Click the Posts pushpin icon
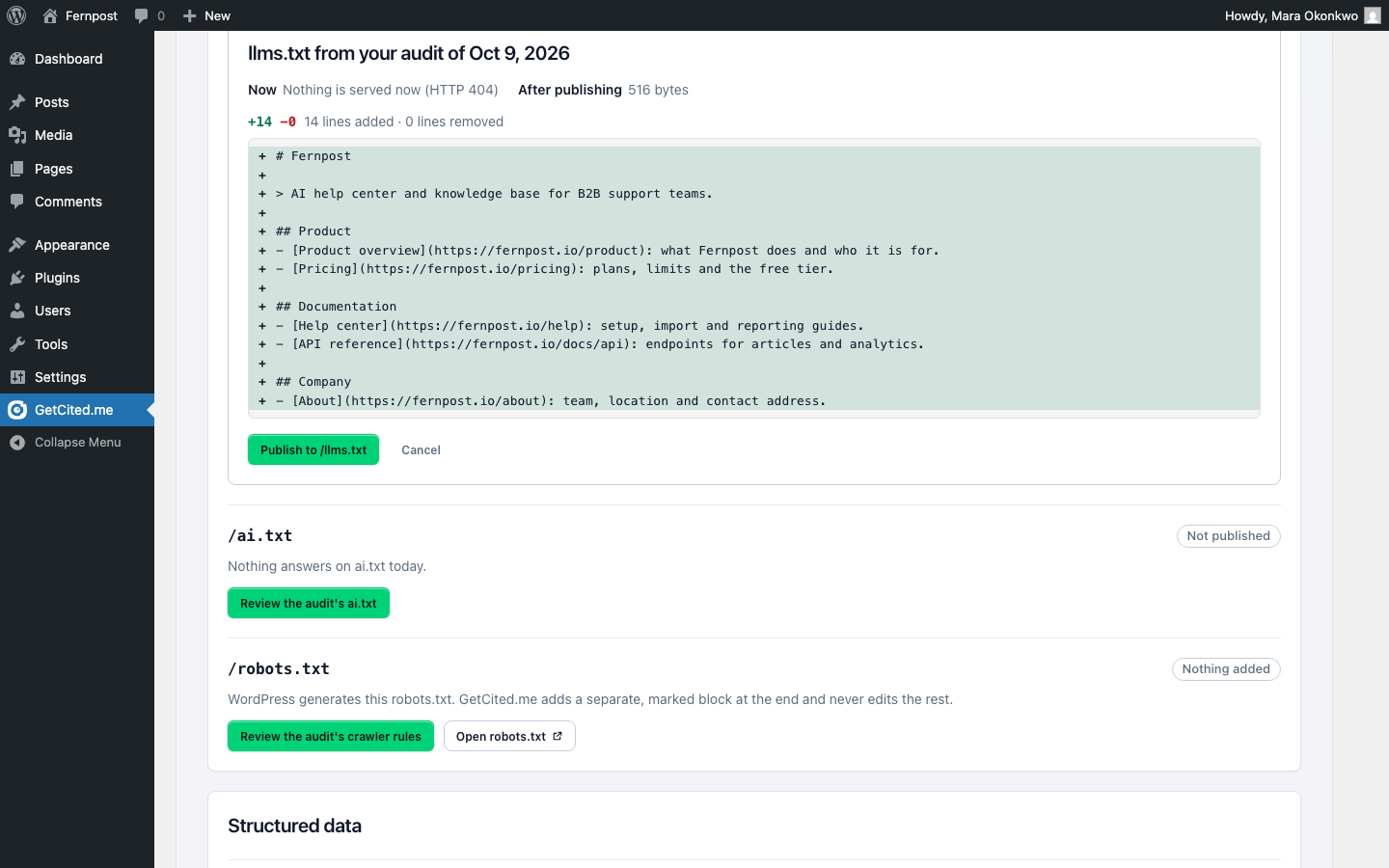Viewport: 1389px width, 868px height. coord(17,102)
